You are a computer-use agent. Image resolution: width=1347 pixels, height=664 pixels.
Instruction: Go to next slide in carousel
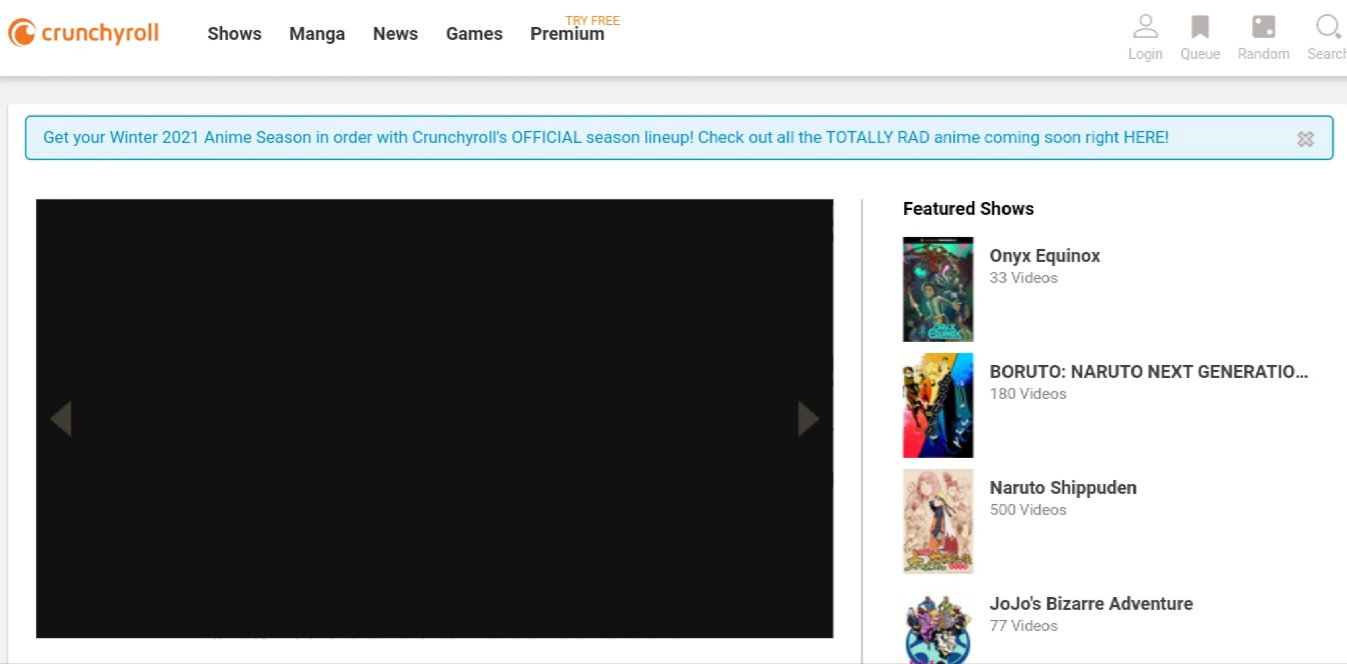(x=808, y=418)
